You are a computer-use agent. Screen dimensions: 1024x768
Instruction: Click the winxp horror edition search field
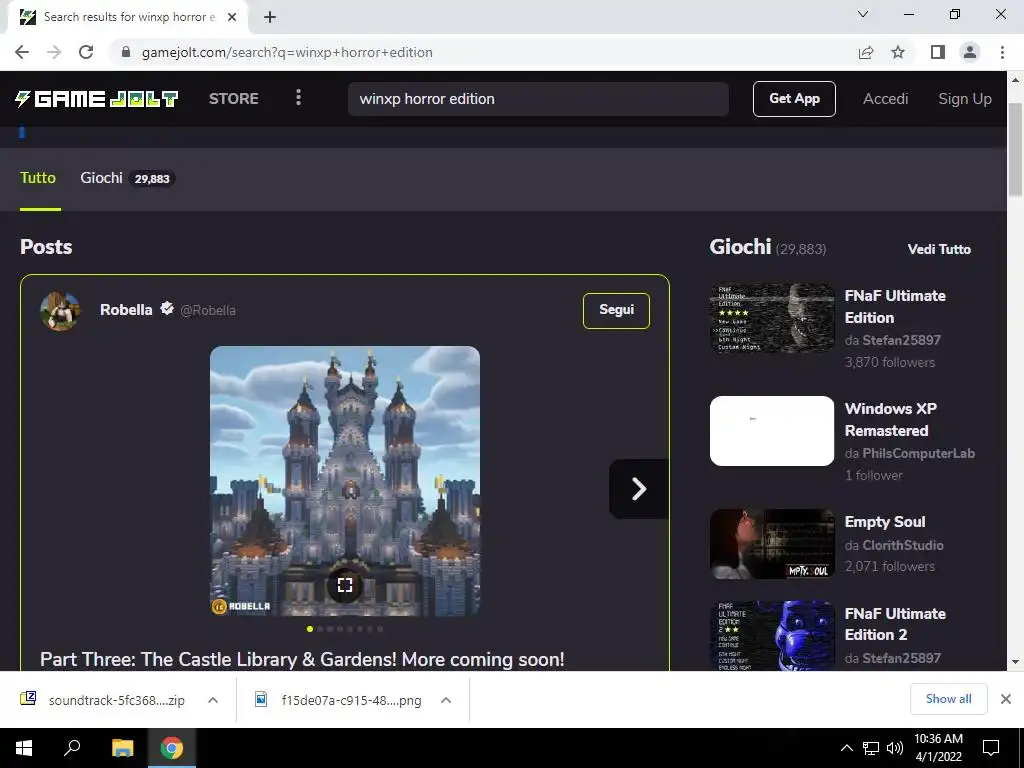[x=538, y=99]
